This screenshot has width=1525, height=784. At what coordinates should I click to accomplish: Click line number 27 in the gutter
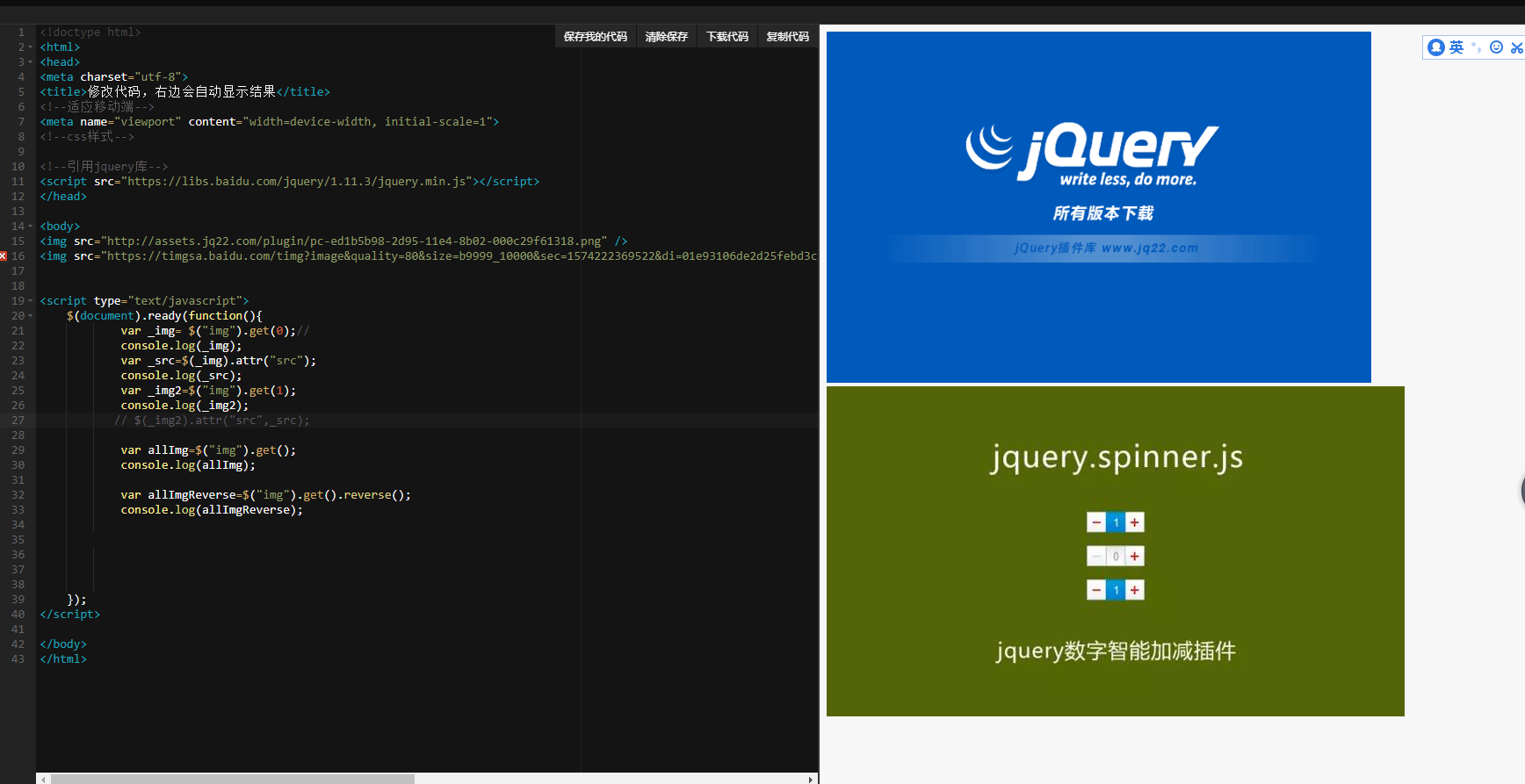click(18, 421)
